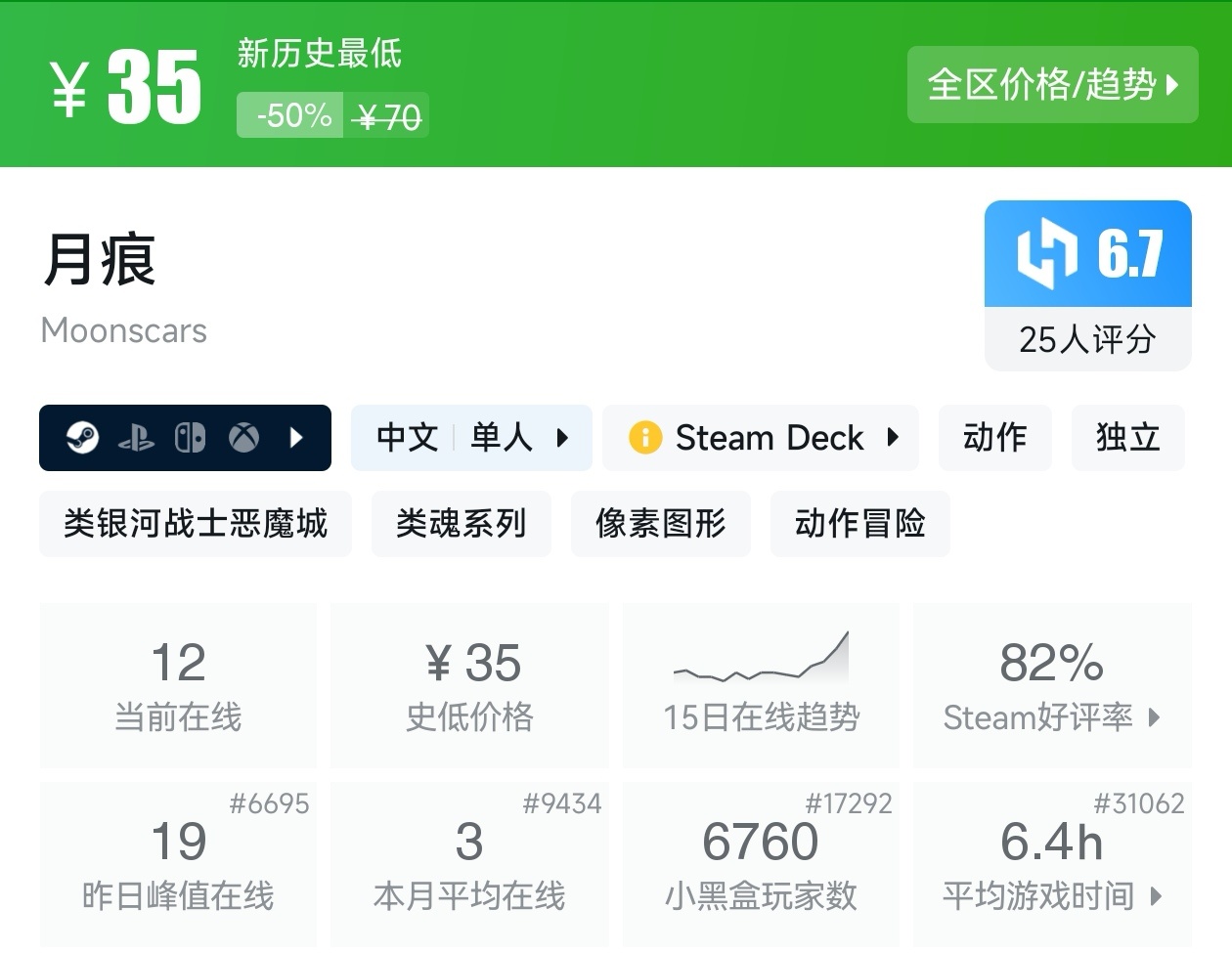This screenshot has height=953, width=1232.
Task: Click the yen symbol beside price 35
Action: point(70,89)
